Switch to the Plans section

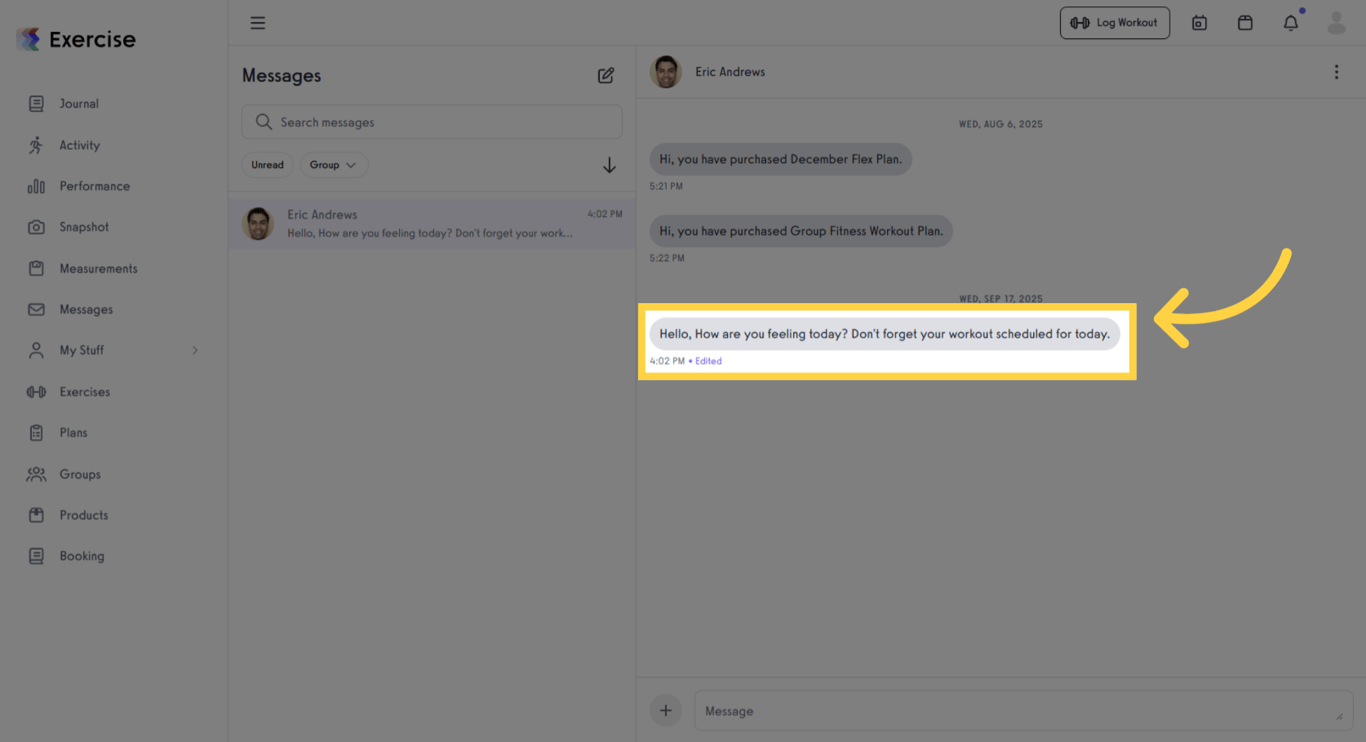(x=71, y=432)
